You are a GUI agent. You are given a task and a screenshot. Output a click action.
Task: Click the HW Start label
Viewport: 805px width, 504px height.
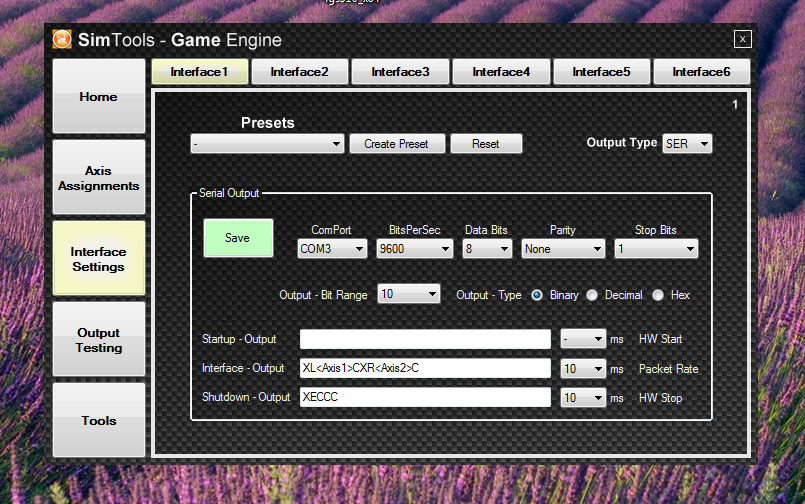click(x=660, y=339)
